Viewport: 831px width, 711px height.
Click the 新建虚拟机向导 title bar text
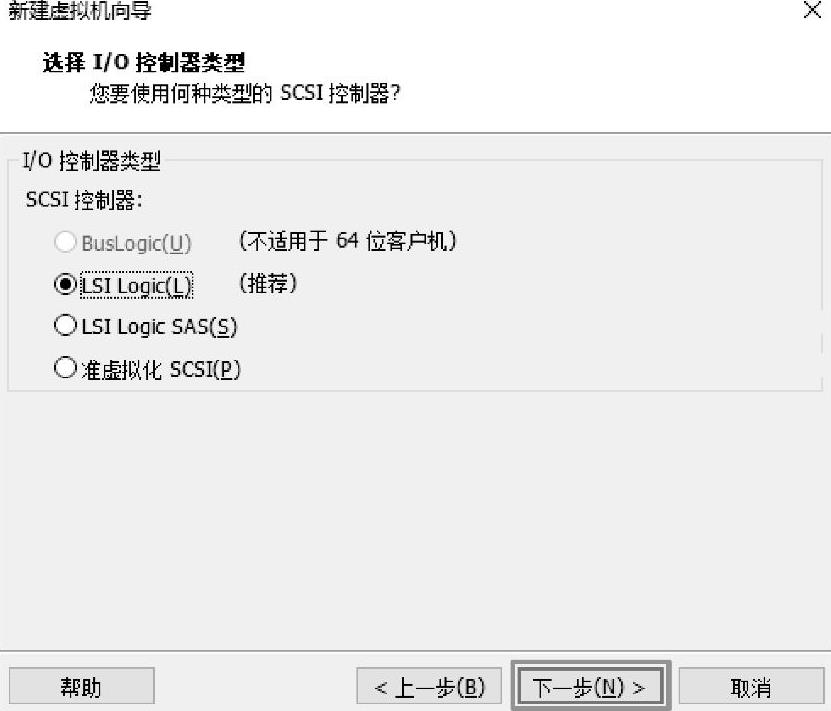coord(80,11)
